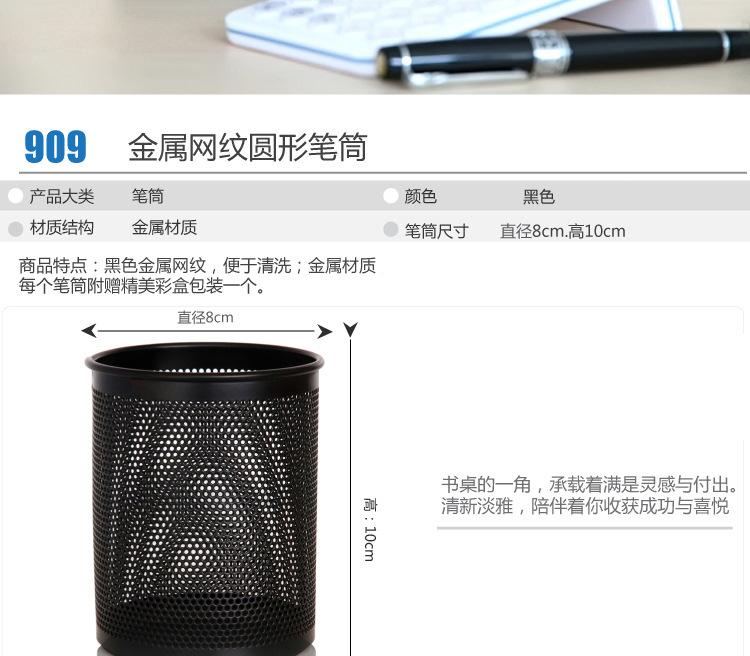The width and height of the screenshot is (750, 656).
Task: Click the white bullet beside 颜色
Action: (390, 196)
